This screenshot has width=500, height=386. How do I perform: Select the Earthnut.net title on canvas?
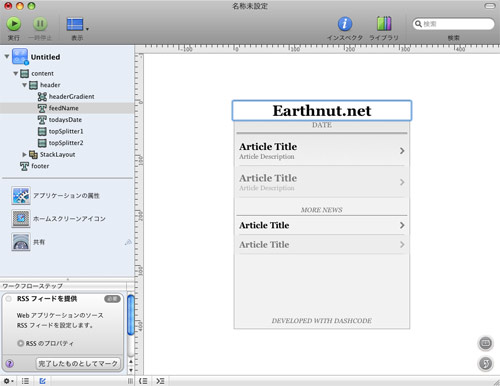pos(322,111)
